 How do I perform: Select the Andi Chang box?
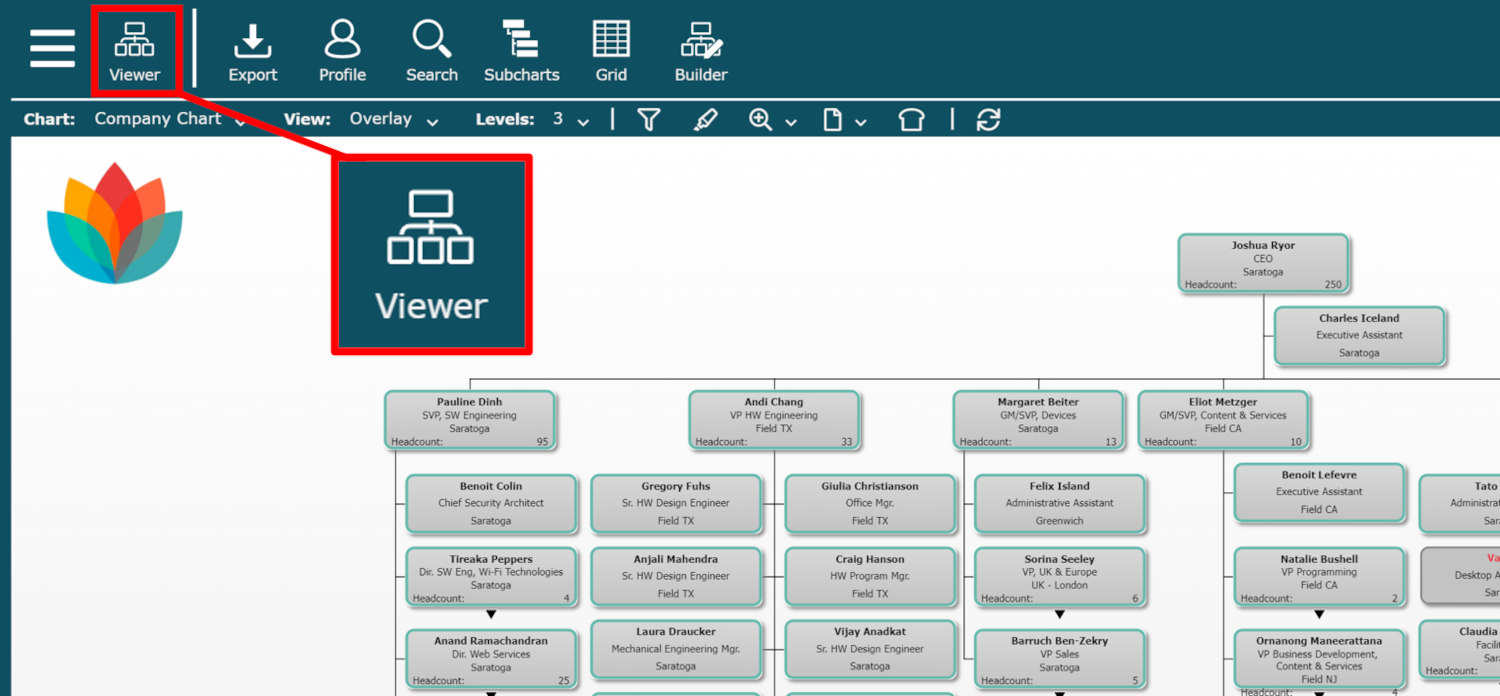click(x=773, y=420)
